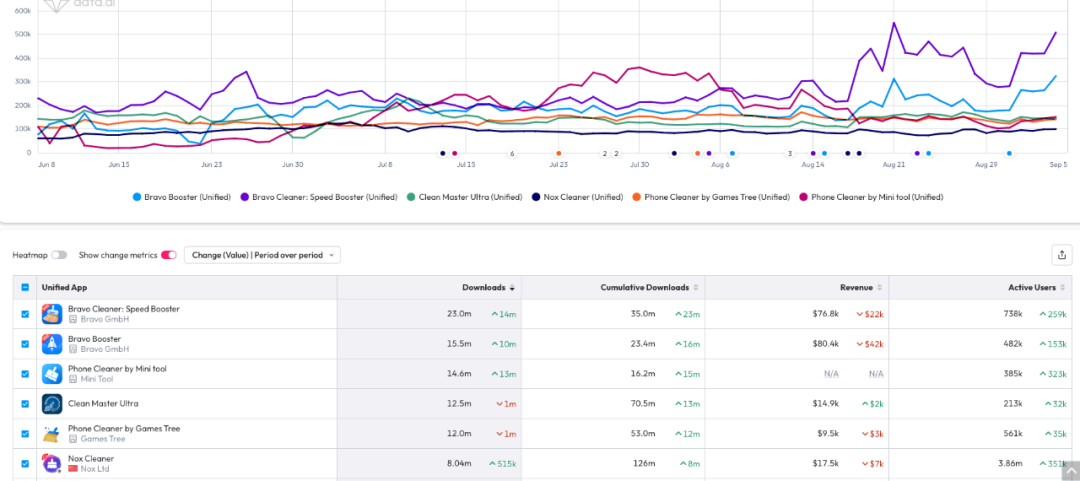Click the $80.4k revenue value
This screenshot has height=481, width=1080.
(826, 344)
